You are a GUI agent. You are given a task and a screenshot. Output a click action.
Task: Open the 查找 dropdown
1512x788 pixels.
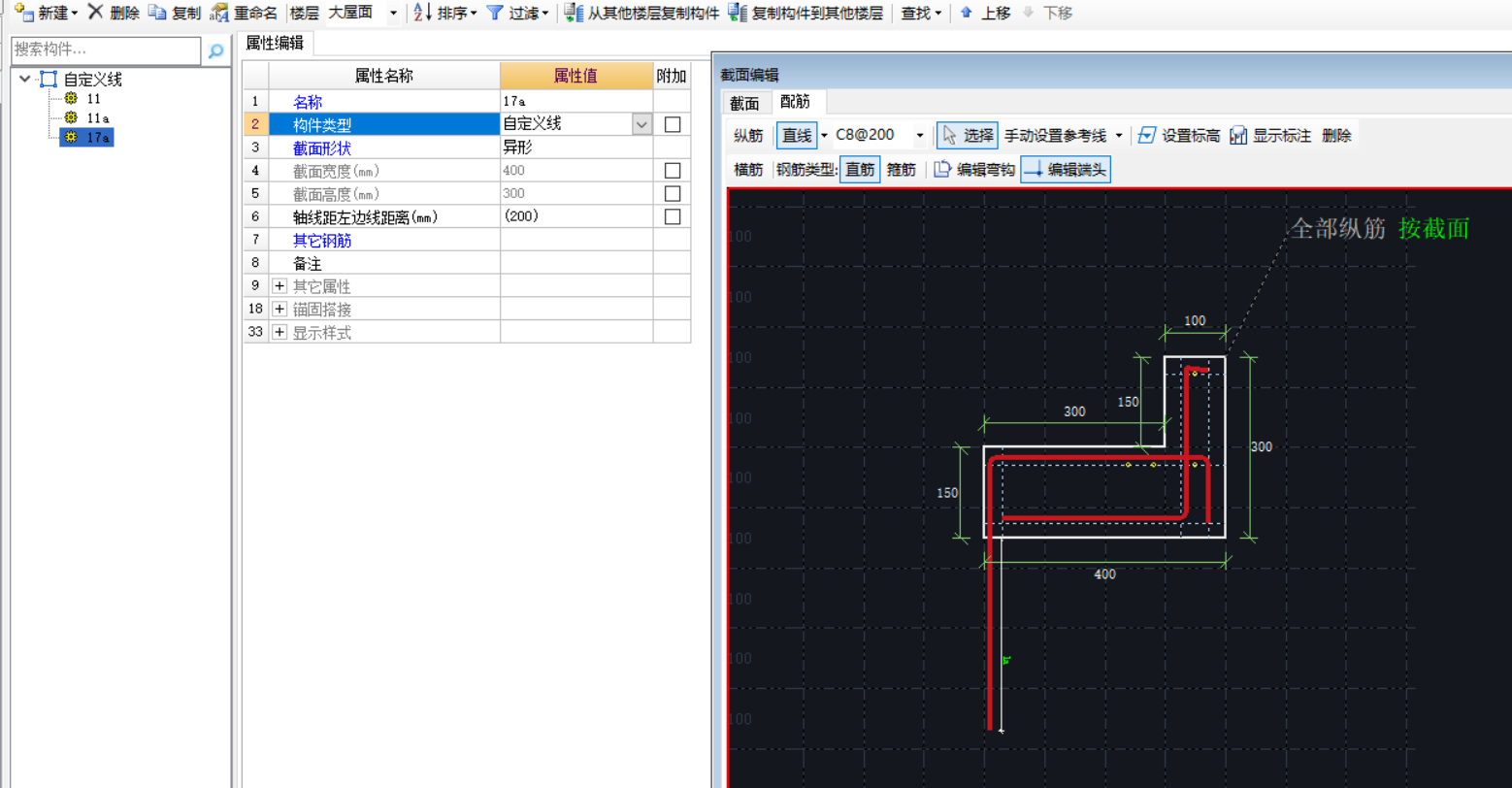[921, 13]
